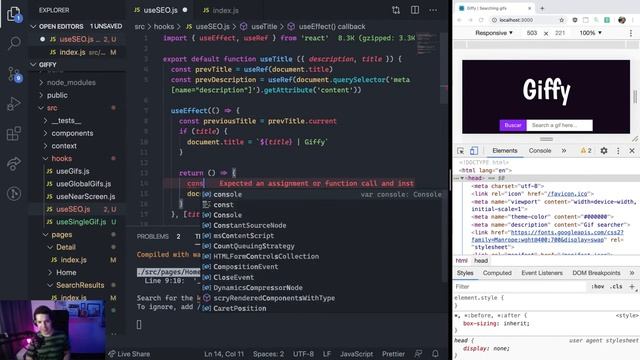Open the Event Listeners tab
This screenshot has width=640, height=360.
542,273
